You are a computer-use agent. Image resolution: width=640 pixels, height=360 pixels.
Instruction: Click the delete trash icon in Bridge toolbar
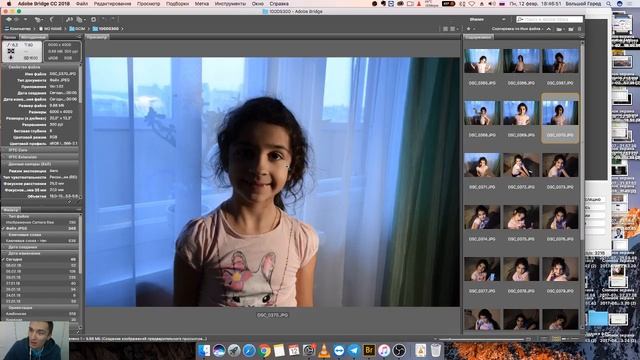[x=579, y=29]
